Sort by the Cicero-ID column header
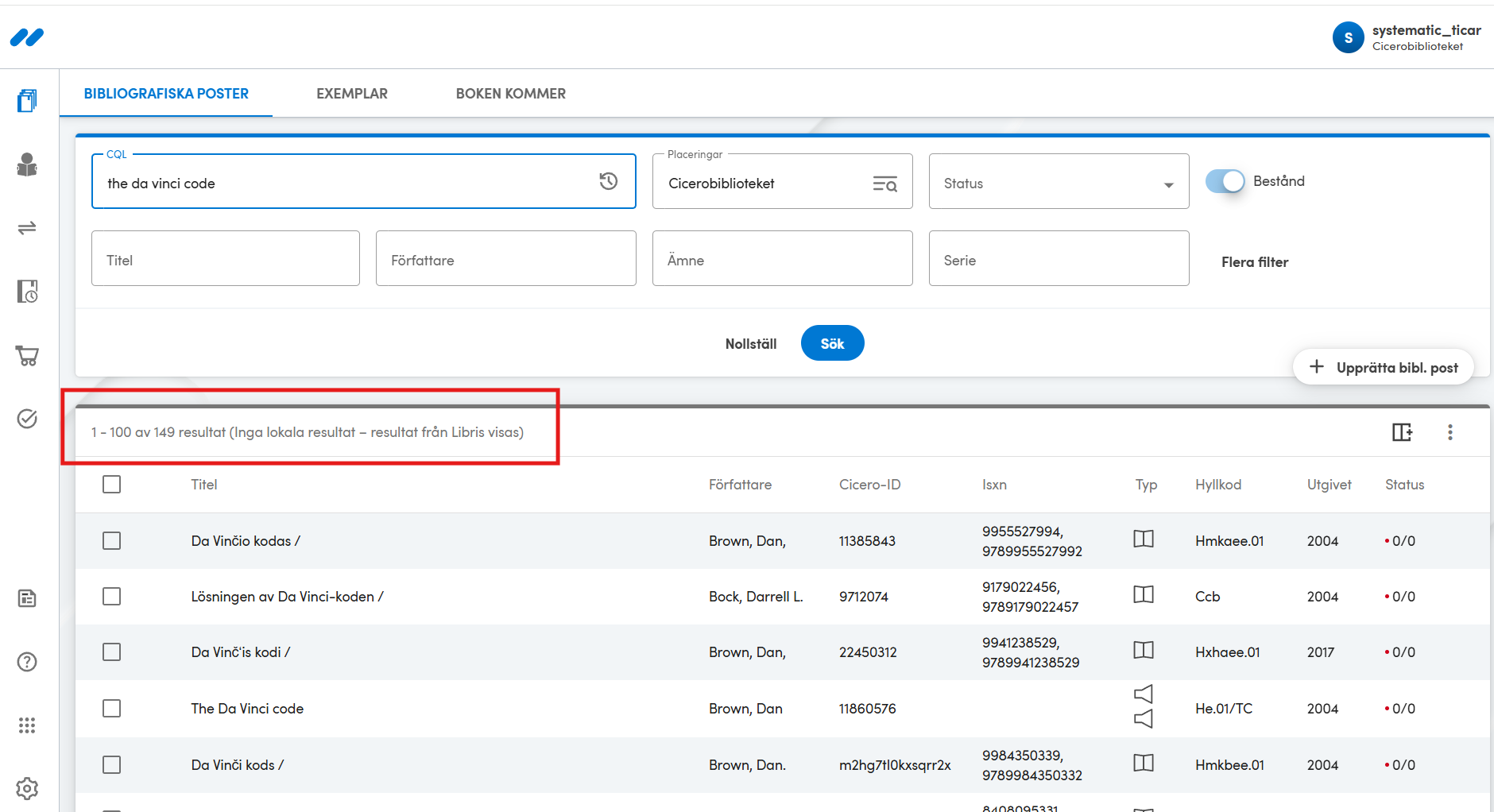 (x=870, y=485)
